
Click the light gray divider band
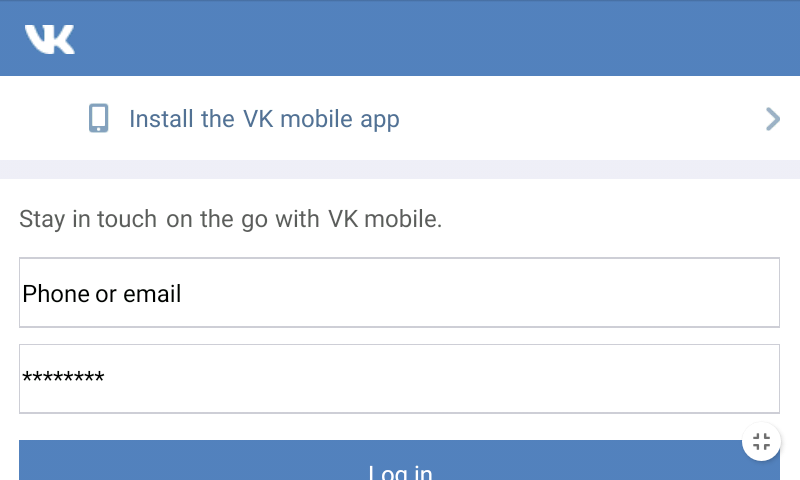400,169
